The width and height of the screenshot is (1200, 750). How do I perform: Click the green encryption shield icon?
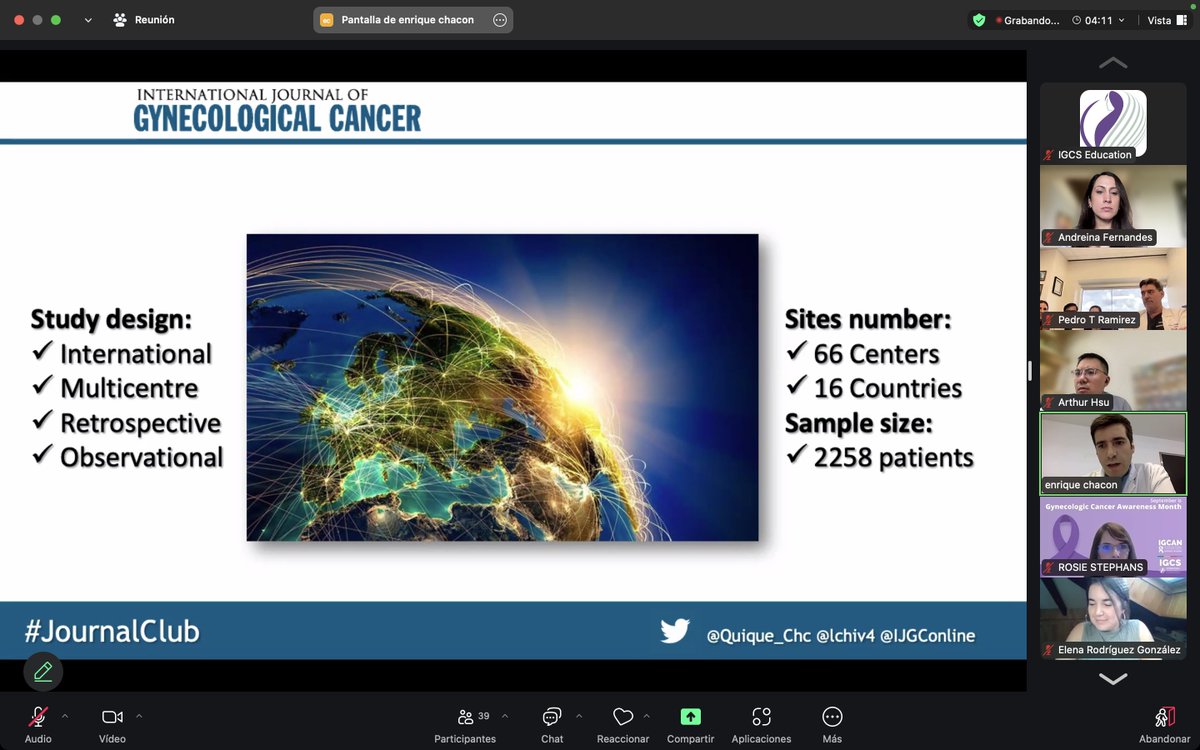tap(979, 20)
